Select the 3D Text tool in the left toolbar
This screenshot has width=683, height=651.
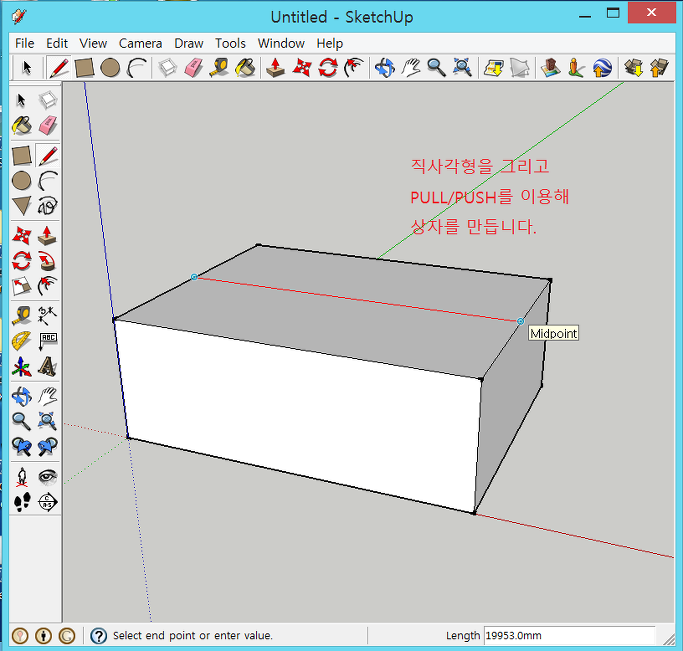[x=47, y=367]
